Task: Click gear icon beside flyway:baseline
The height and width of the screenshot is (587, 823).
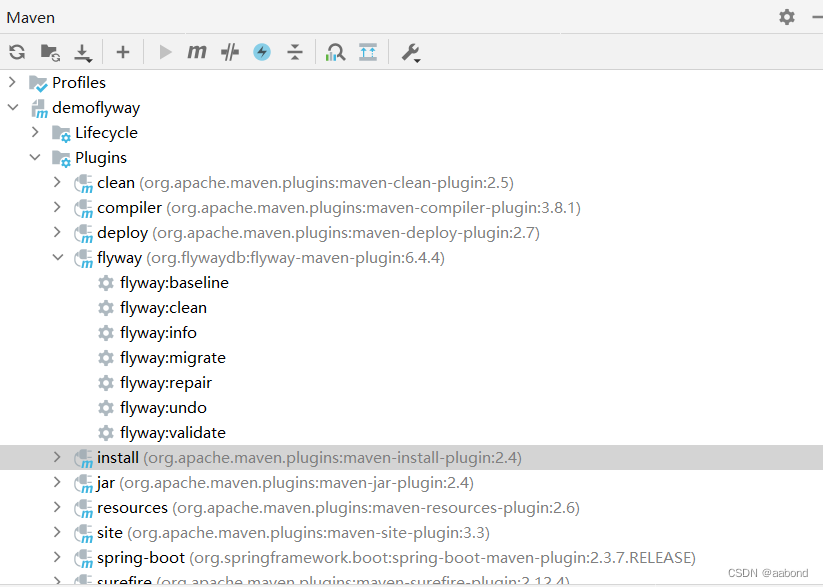Action: pyautogui.click(x=106, y=283)
